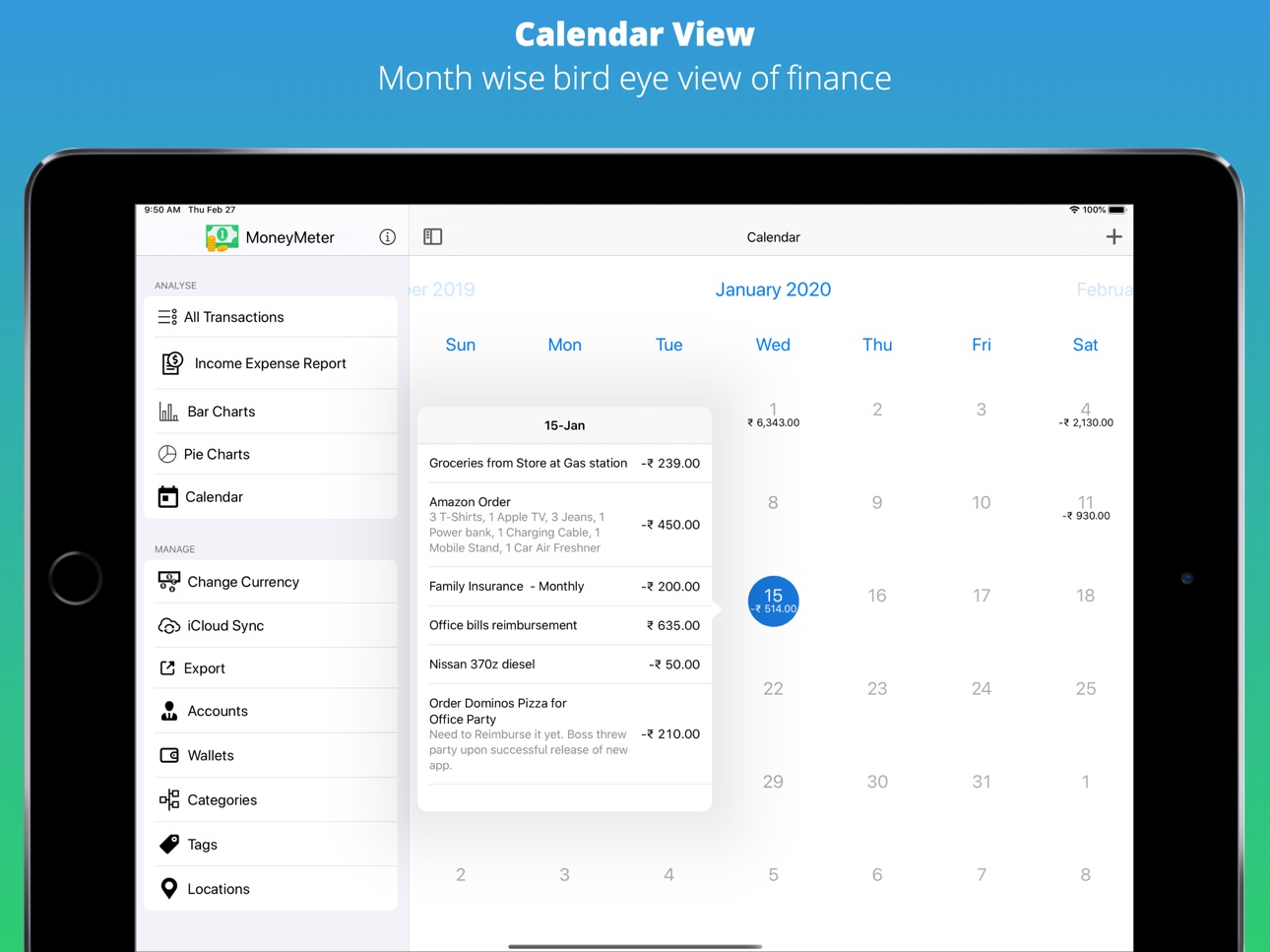This screenshot has height=952, width=1270.
Task: Click the Sun weekday header
Action: click(460, 345)
